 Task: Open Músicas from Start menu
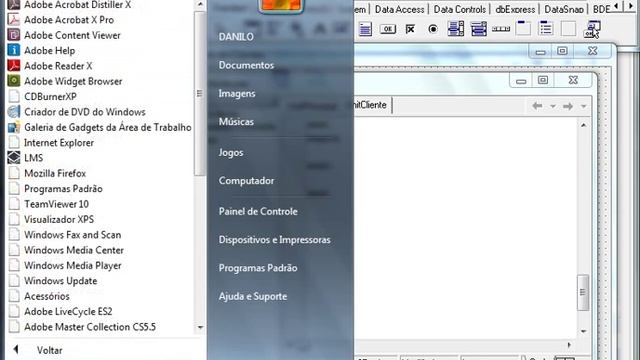coord(236,122)
